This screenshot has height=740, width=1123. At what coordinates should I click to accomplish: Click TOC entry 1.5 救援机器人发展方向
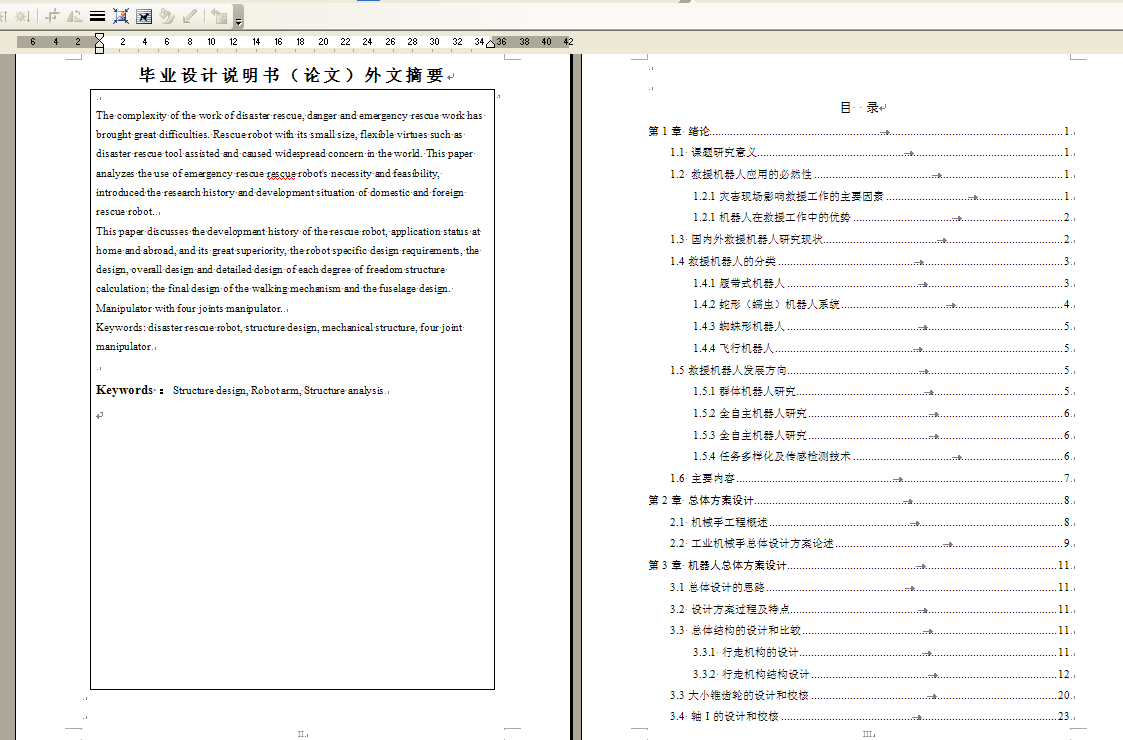[869, 370]
